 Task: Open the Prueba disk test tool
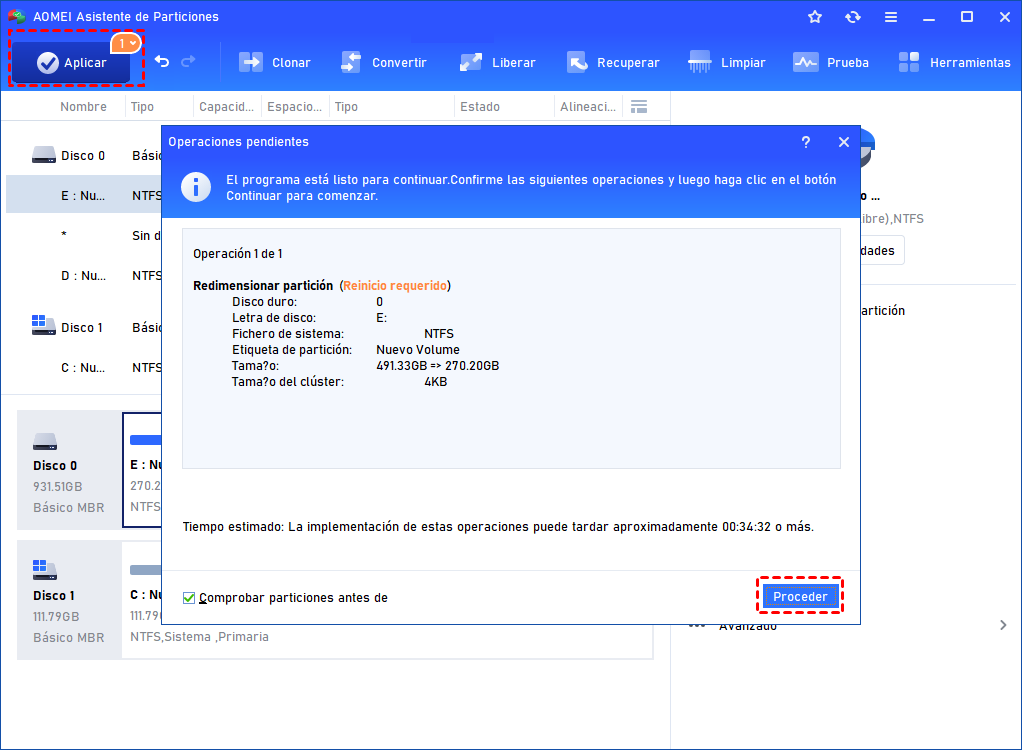point(831,62)
